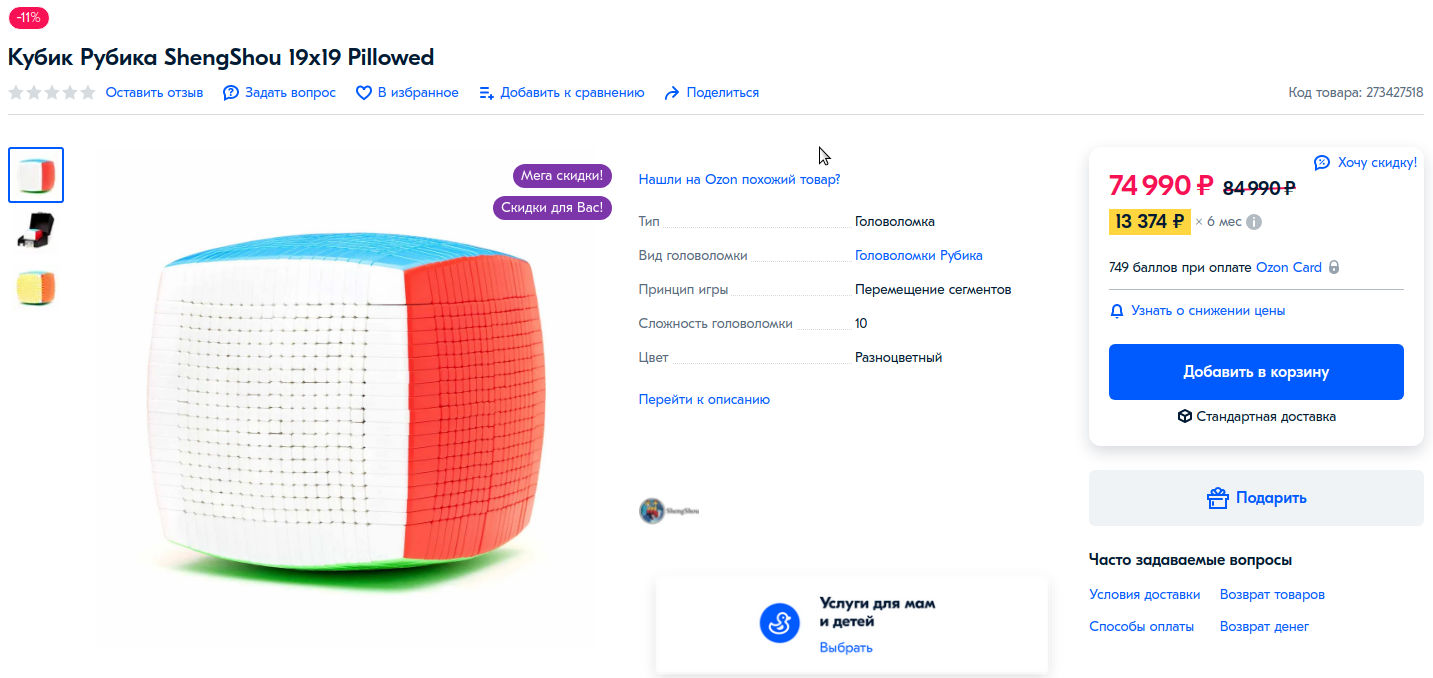The image size is (1433, 678).
Task: Click the share arrow icon by Поделиться
Action: [x=672, y=93]
